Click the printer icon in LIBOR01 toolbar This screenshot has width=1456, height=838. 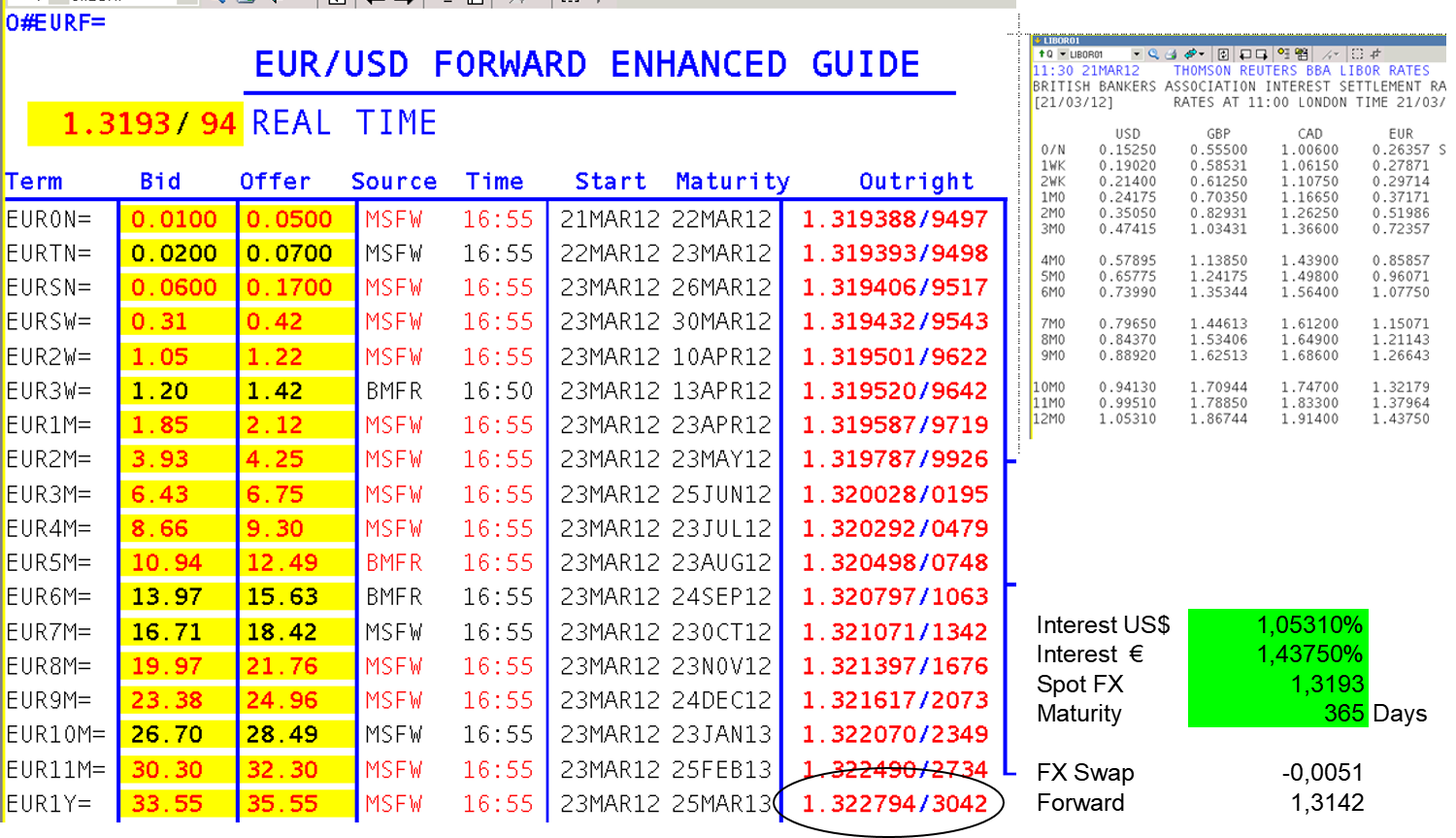(1171, 54)
